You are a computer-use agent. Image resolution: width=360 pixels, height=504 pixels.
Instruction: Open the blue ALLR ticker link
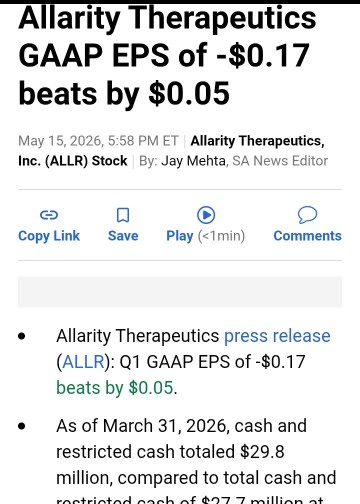point(83,362)
